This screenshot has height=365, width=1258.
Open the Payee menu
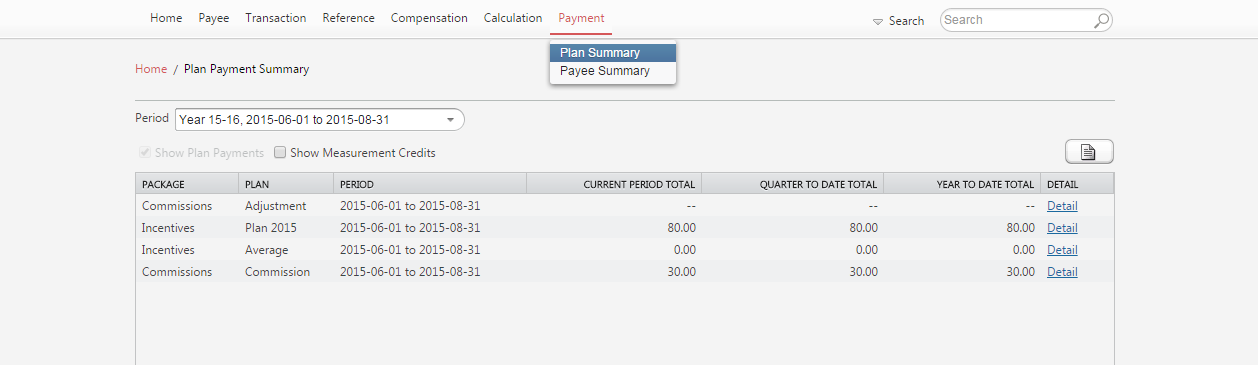pyautogui.click(x=214, y=18)
